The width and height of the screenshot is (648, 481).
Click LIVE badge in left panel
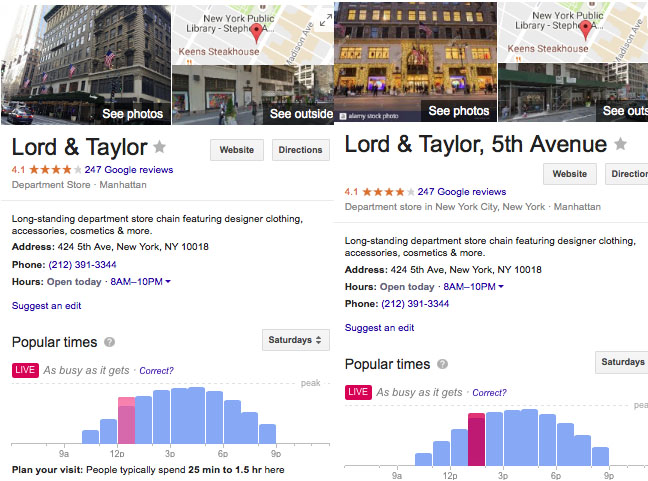pyautogui.click(x=25, y=370)
